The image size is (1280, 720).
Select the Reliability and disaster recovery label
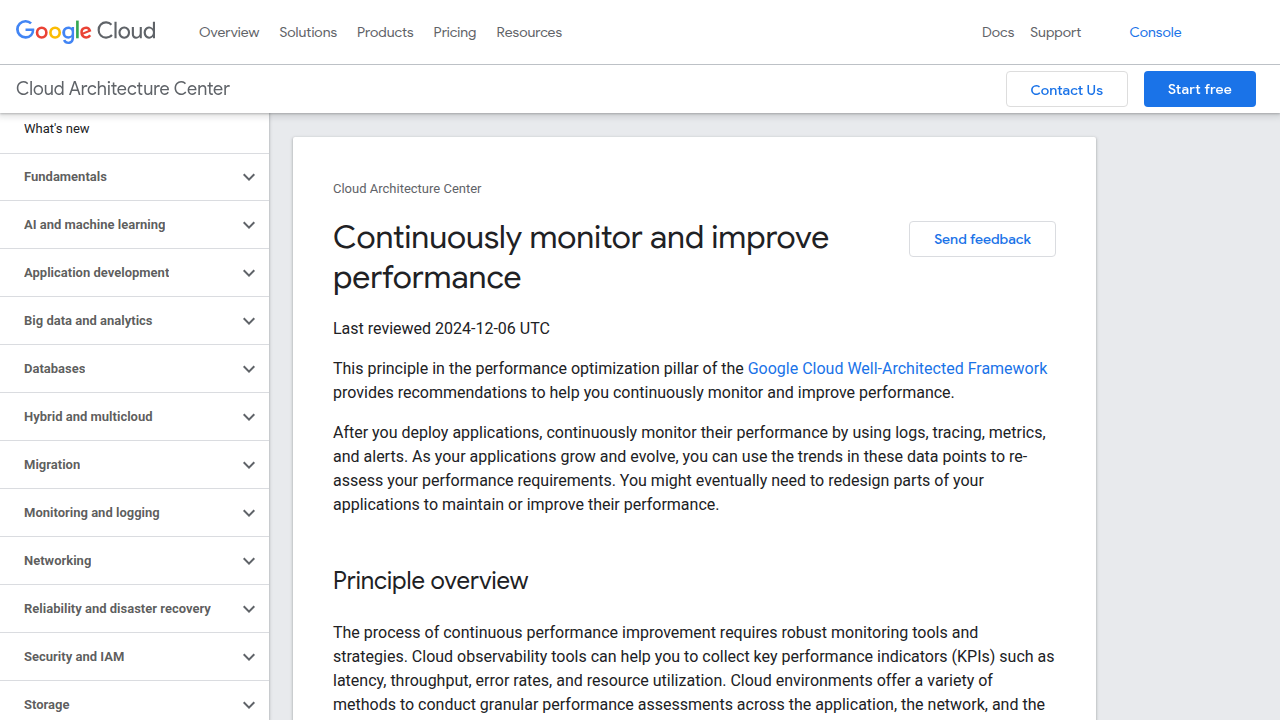click(x=117, y=609)
